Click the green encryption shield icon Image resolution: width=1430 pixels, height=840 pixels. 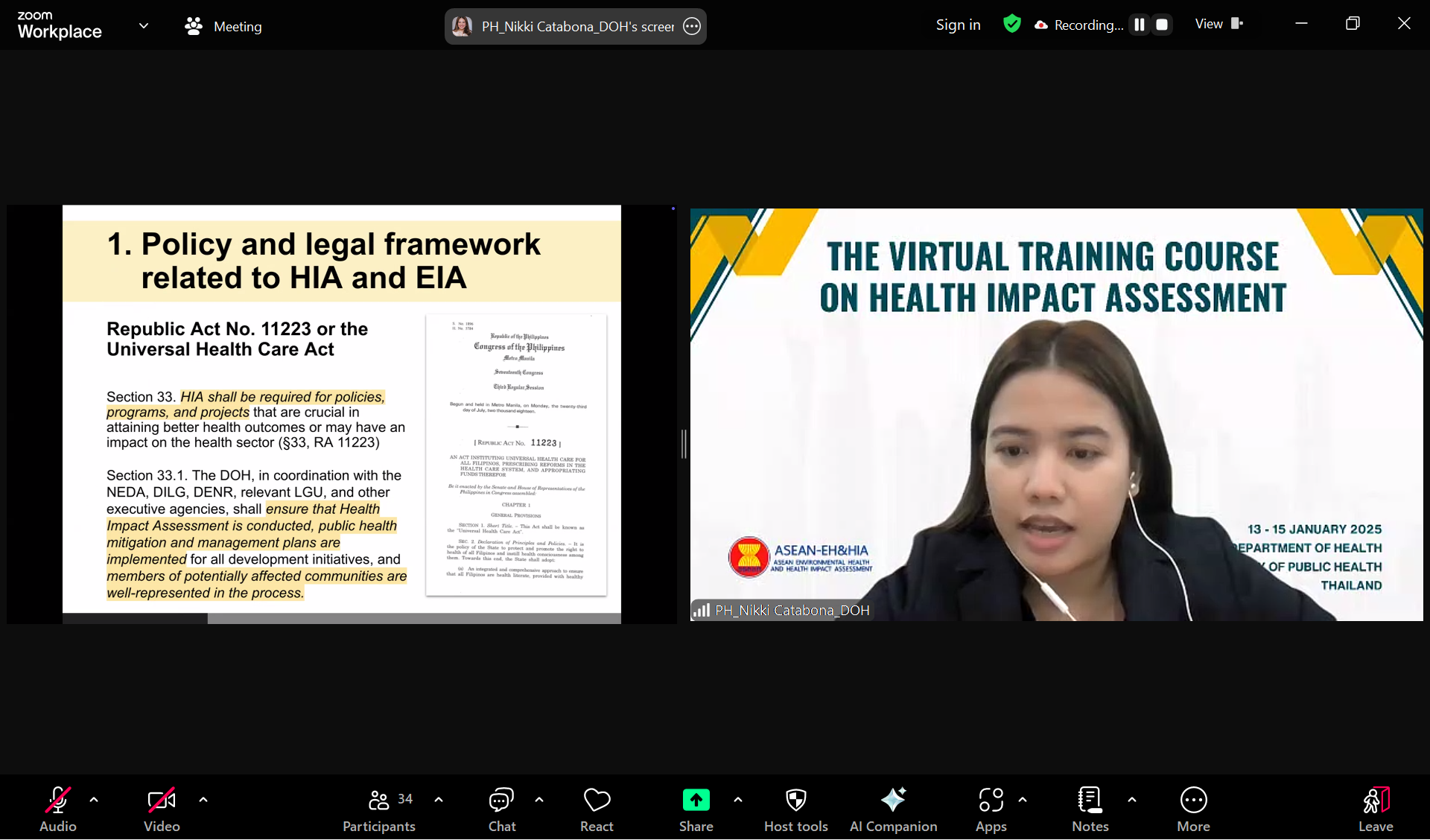(1011, 24)
